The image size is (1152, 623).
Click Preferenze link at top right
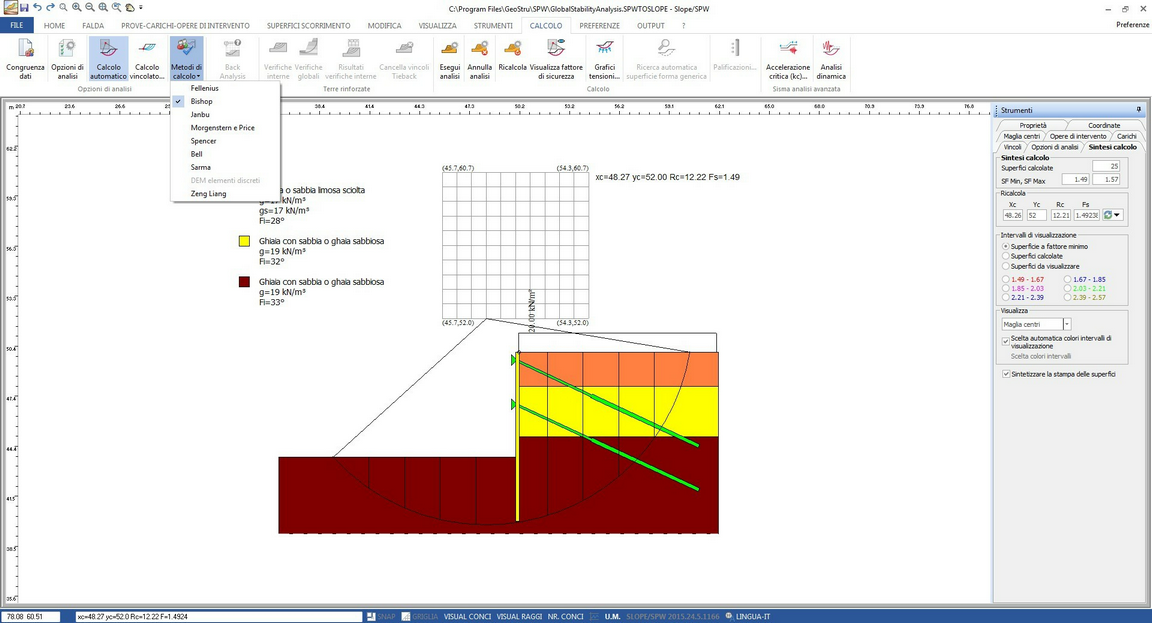[1132, 25]
